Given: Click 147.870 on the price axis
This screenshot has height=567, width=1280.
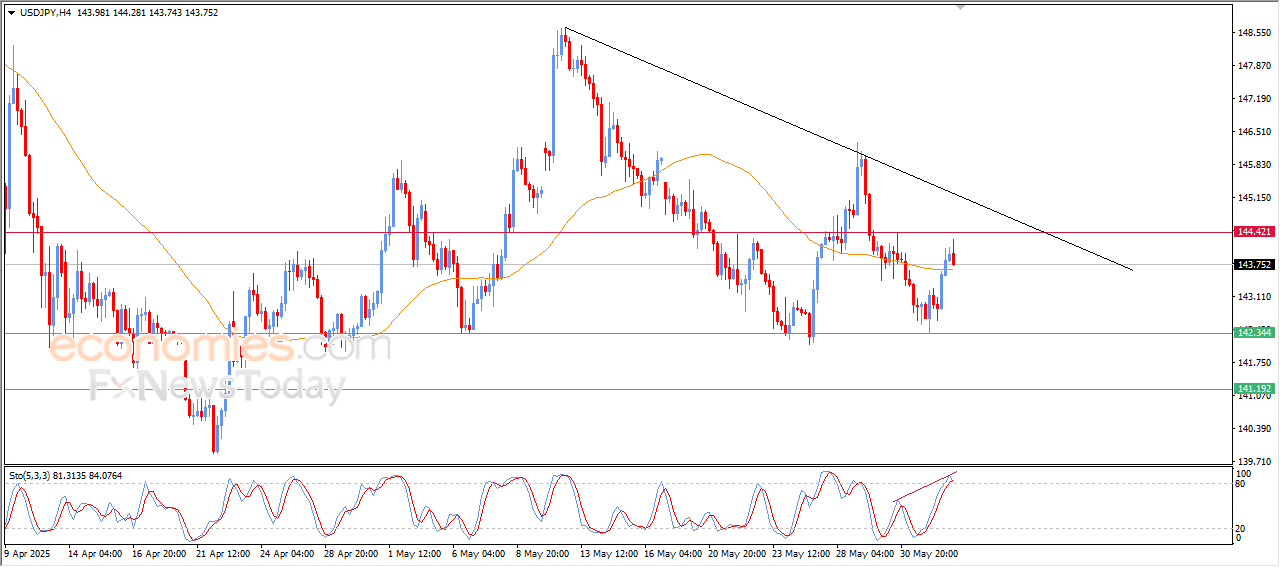Looking at the screenshot, I should pyautogui.click(x=1254, y=66).
